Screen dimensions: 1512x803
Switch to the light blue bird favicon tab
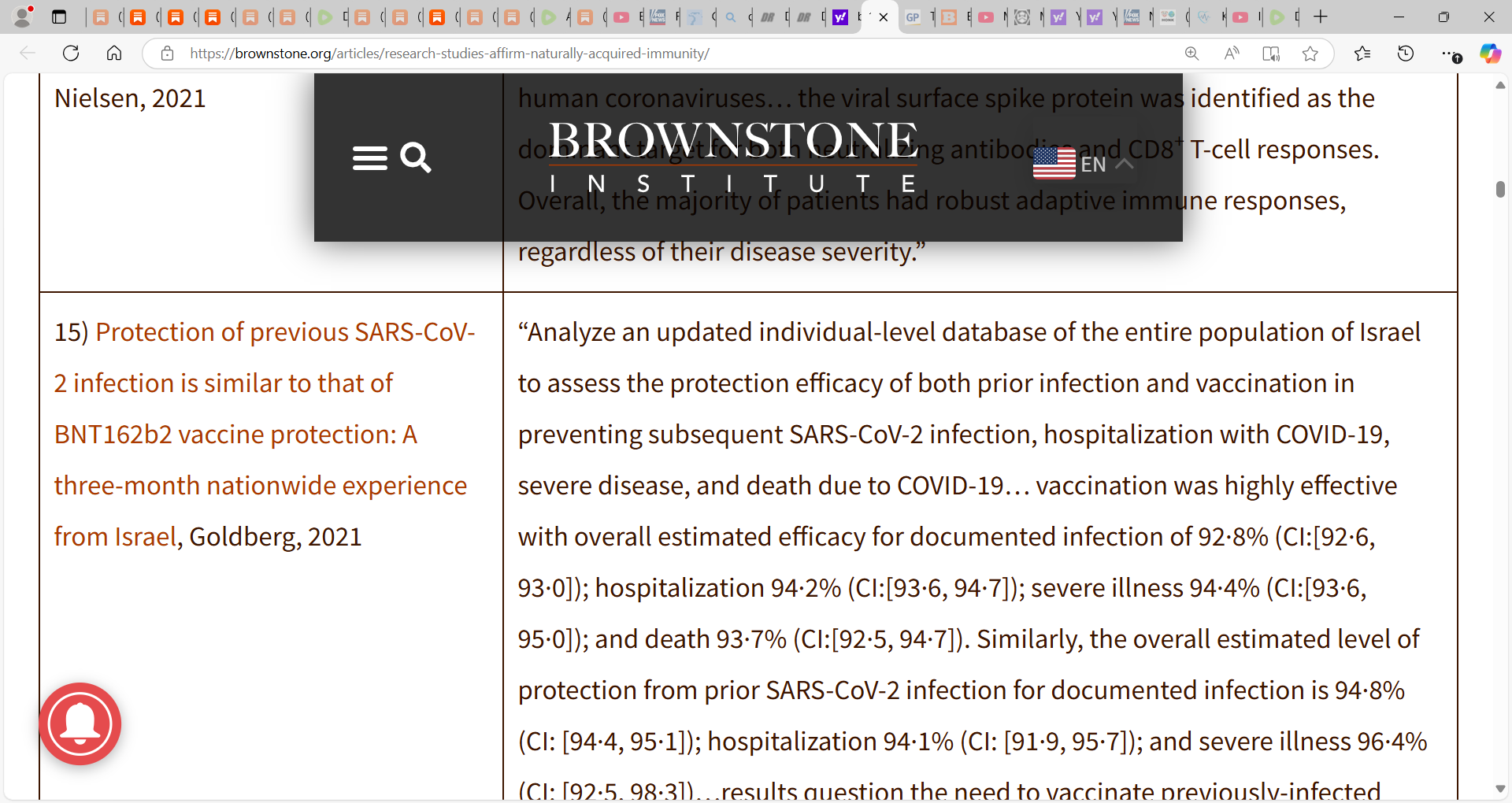point(695,17)
